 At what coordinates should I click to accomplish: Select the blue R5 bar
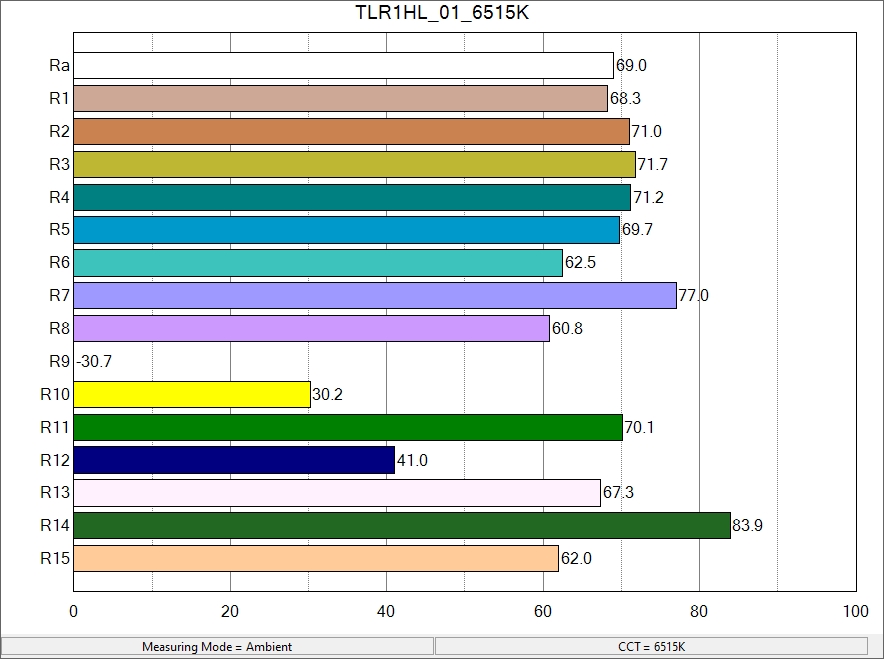tap(346, 230)
